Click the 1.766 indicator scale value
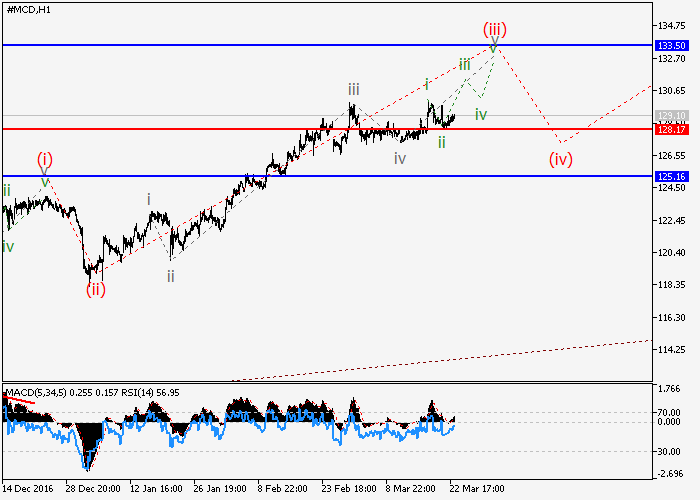The image size is (700, 500). tap(669, 389)
